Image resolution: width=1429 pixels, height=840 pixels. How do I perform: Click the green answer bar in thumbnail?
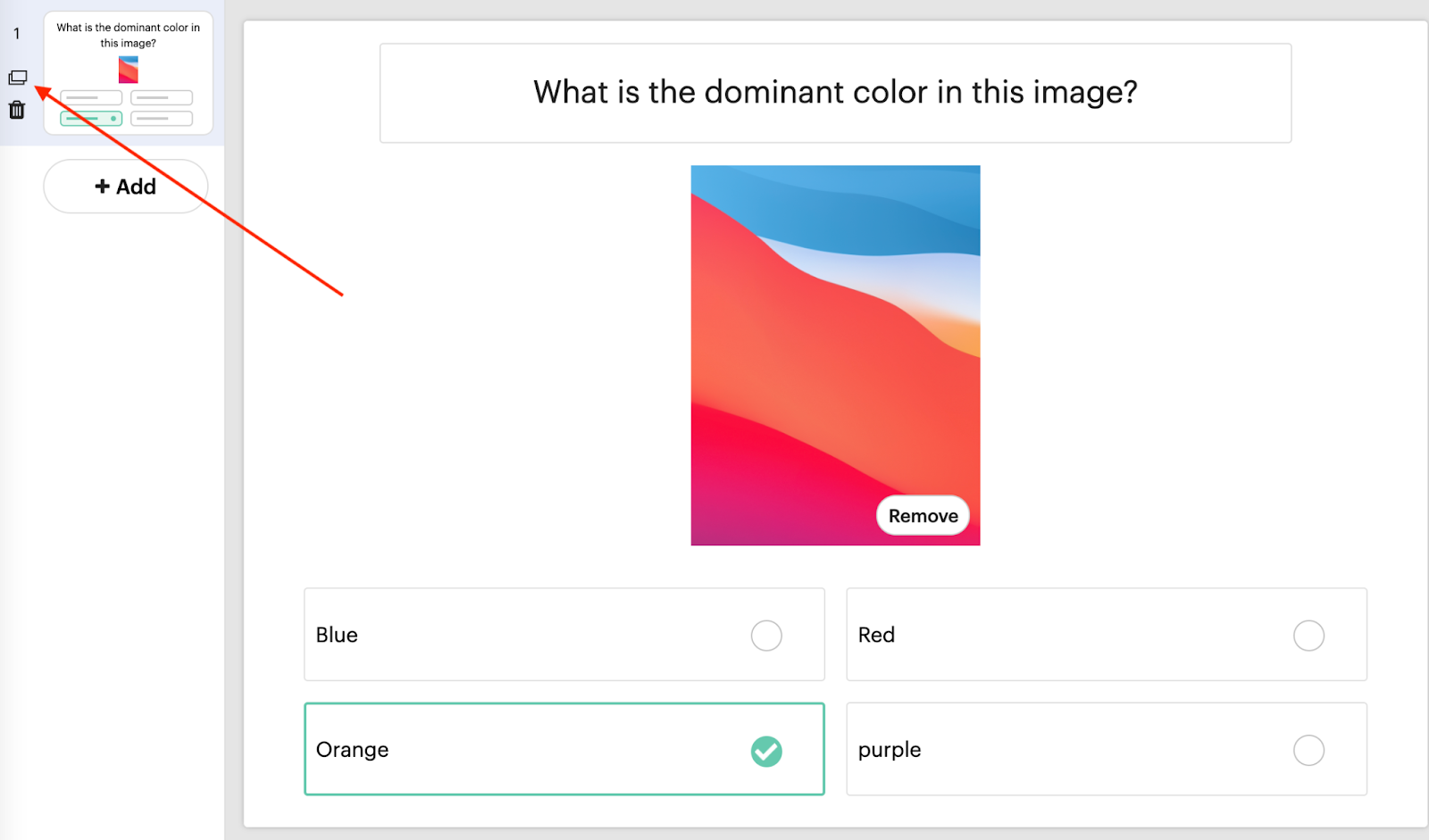pos(91,118)
